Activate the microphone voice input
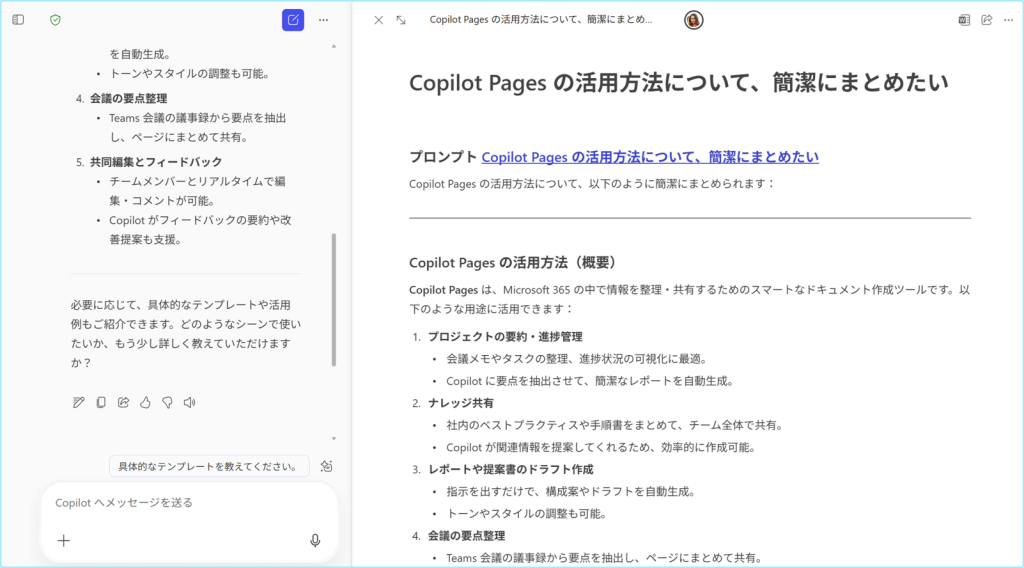This screenshot has width=1024, height=568. [315, 541]
